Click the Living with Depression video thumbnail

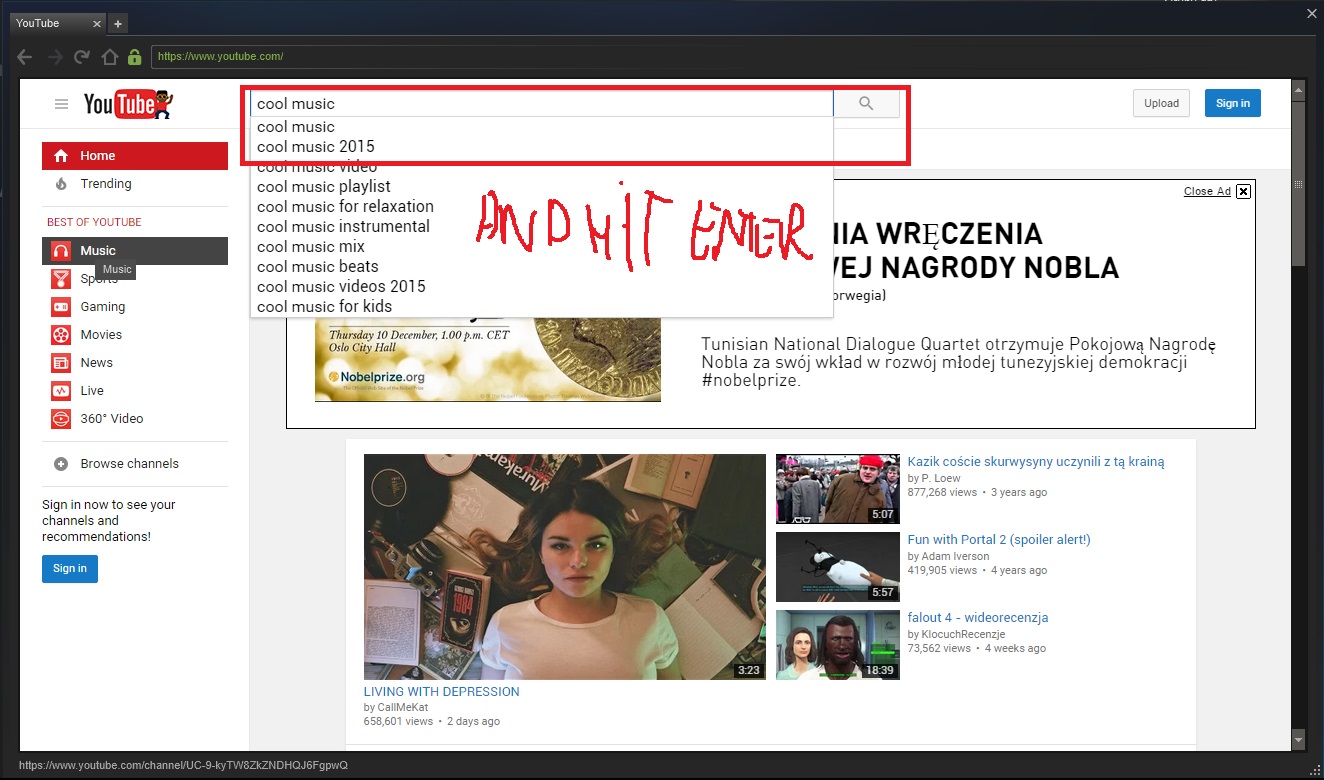point(565,567)
